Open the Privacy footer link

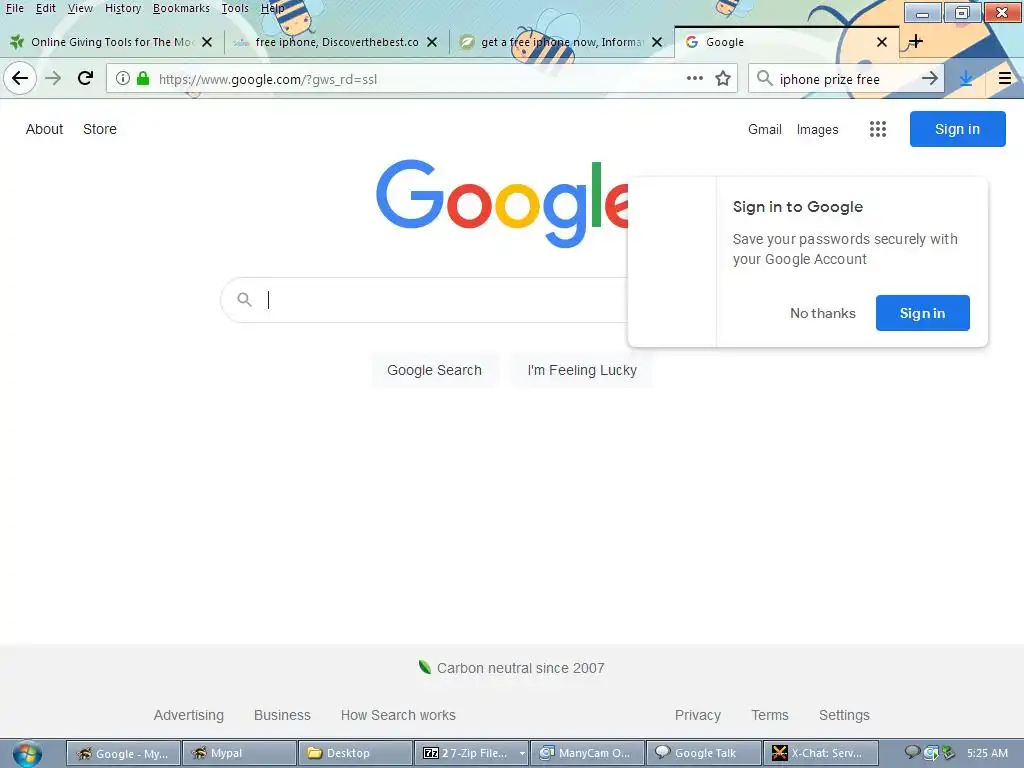pyautogui.click(x=697, y=715)
